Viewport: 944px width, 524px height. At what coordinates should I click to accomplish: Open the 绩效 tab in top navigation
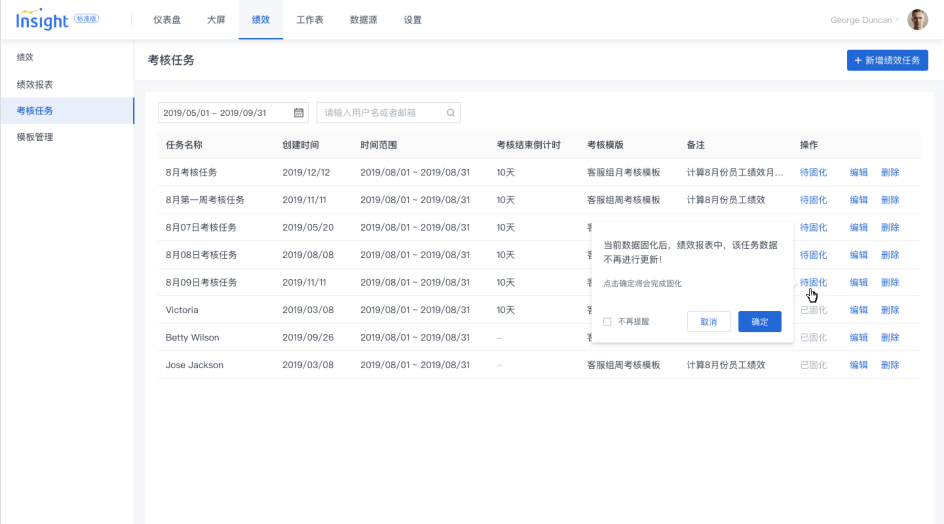pyautogui.click(x=260, y=20)
